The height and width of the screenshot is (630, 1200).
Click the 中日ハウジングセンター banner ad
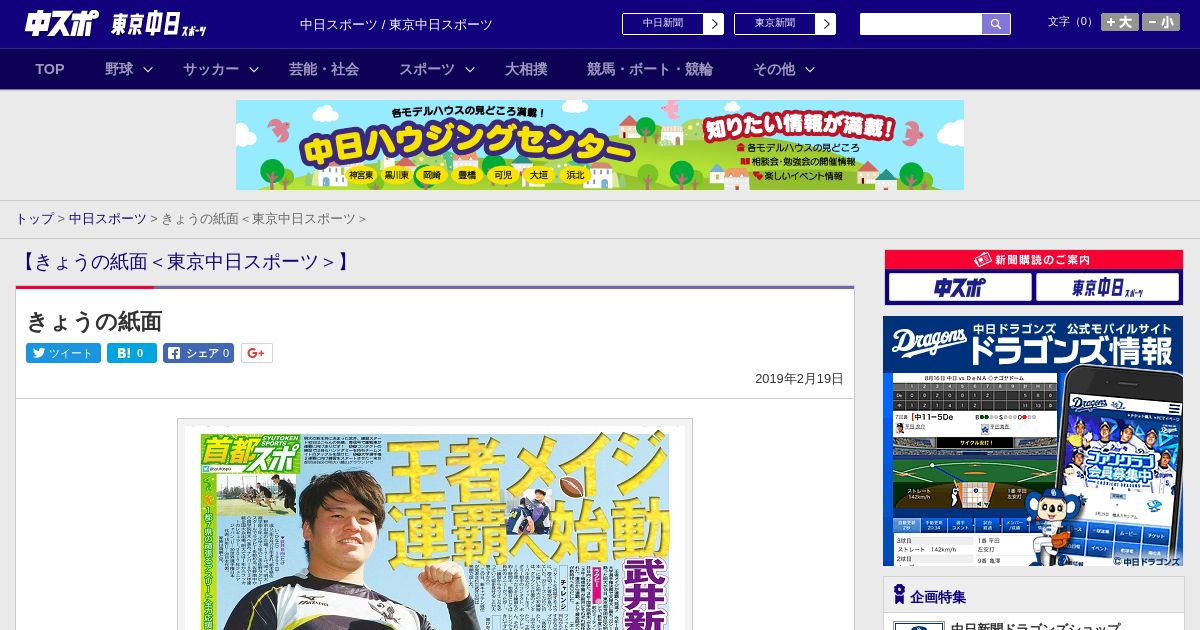(x=600, y=145)
